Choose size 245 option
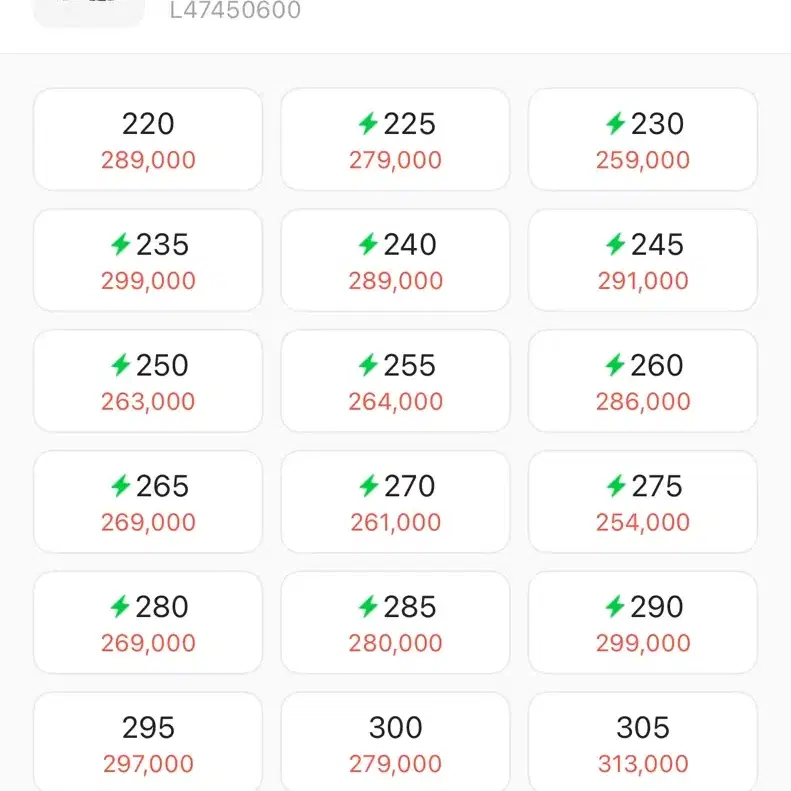 (643, 261)
